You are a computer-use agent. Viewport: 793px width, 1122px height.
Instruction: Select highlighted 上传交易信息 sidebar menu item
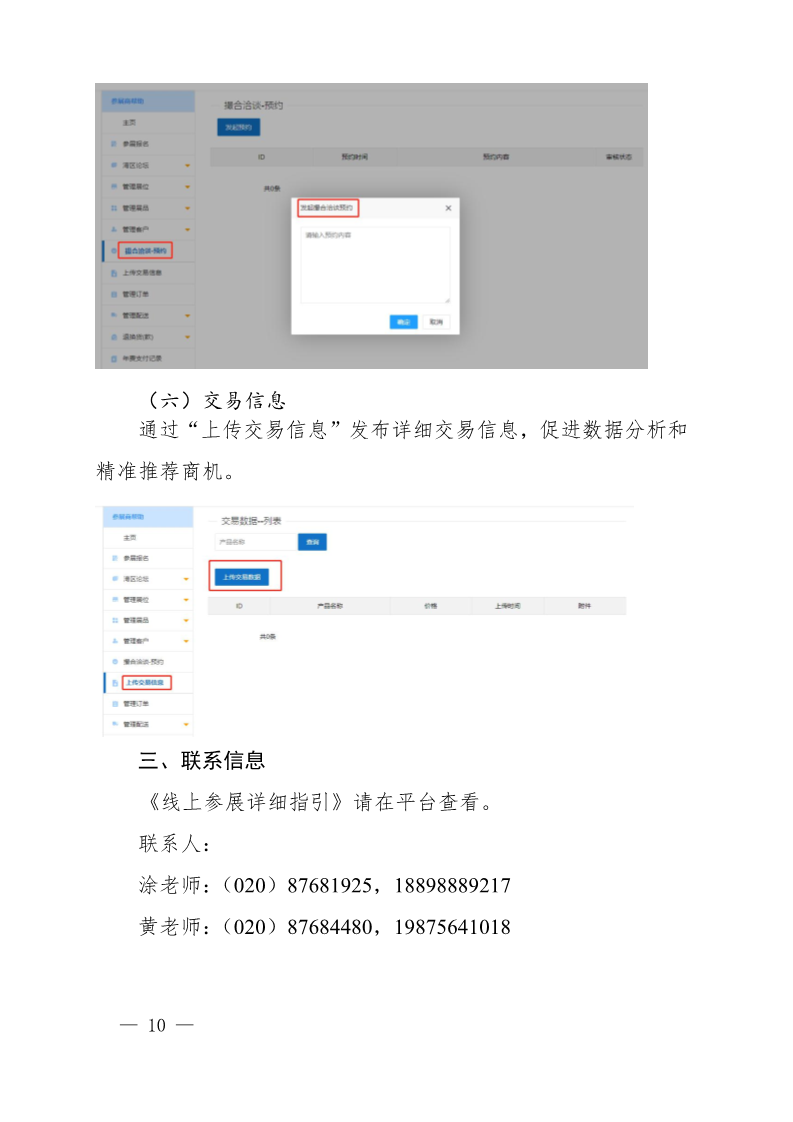point(146,683)
